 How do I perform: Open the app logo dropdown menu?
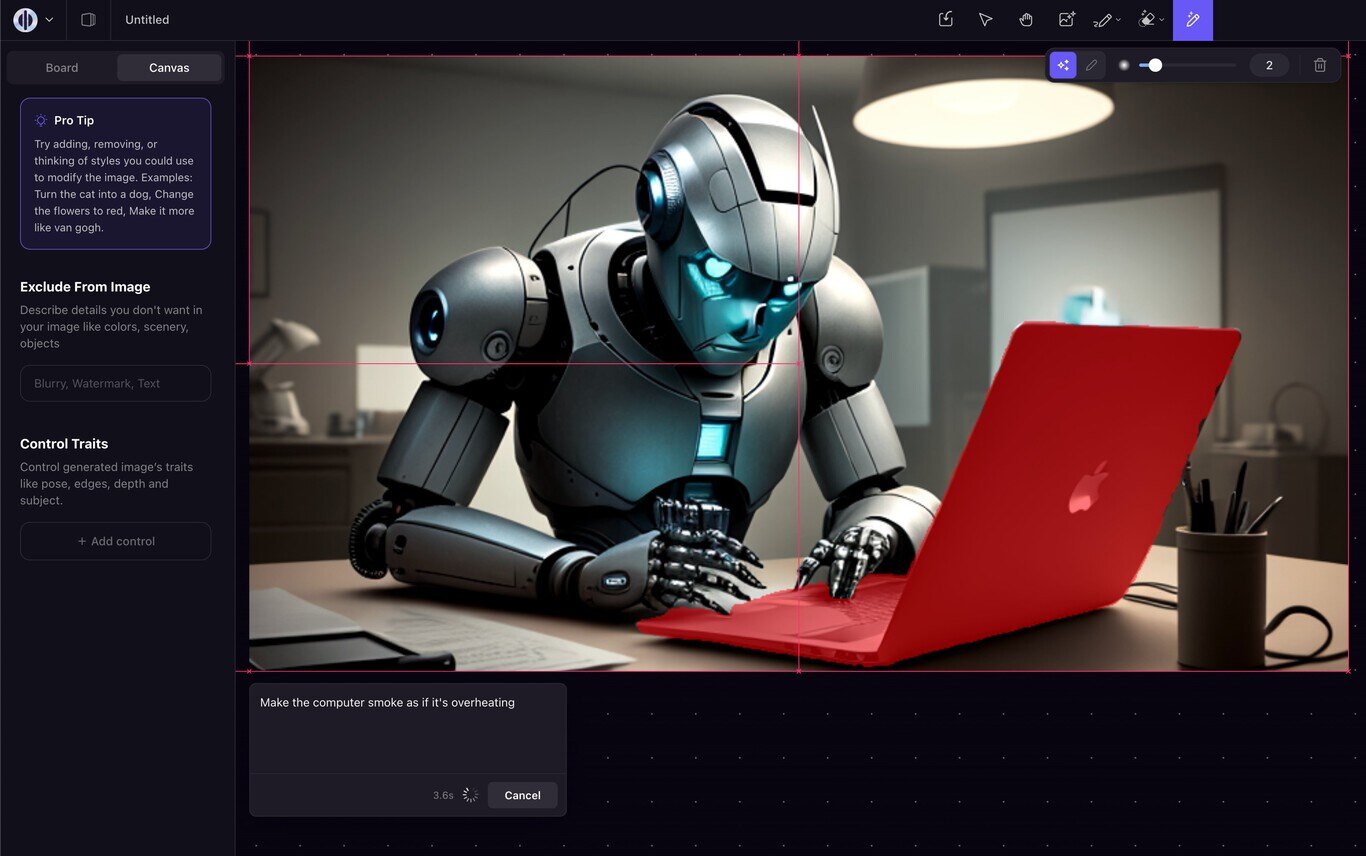tap(33, 20)
